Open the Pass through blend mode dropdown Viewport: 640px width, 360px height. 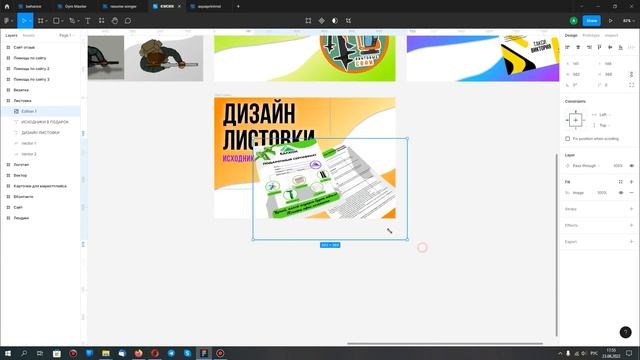tap(586, 166)
